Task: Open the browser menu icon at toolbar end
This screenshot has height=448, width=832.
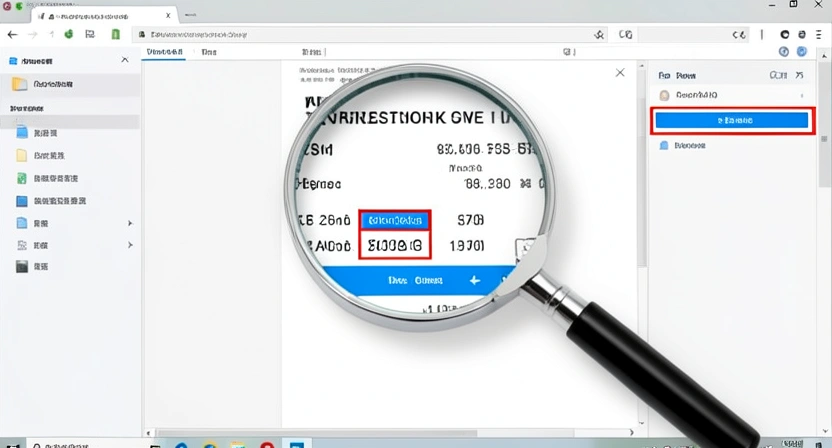Action: tap(818, 35)
